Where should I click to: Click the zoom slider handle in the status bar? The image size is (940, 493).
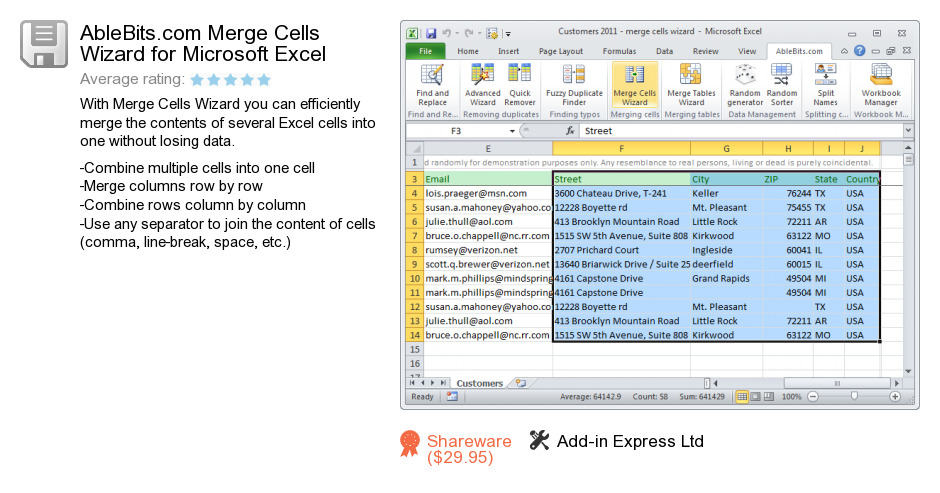854,396
